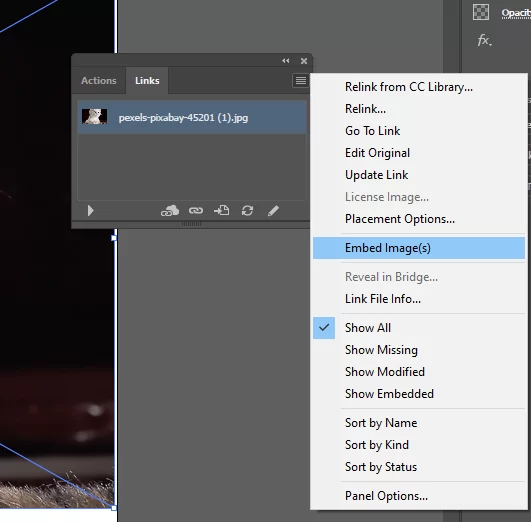The image size is (531, 522).
Task: Click the fx effects icon
Action: [x=484, y=40]
